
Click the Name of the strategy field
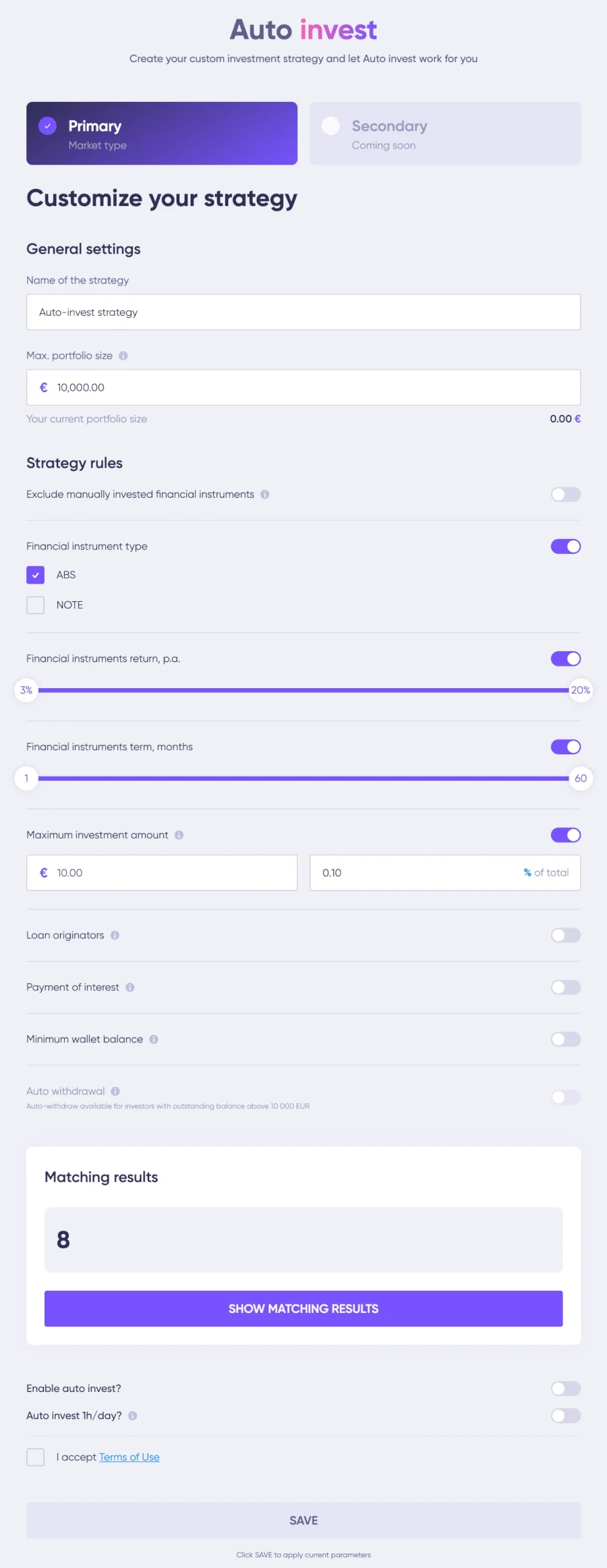(x=303, y=312)
